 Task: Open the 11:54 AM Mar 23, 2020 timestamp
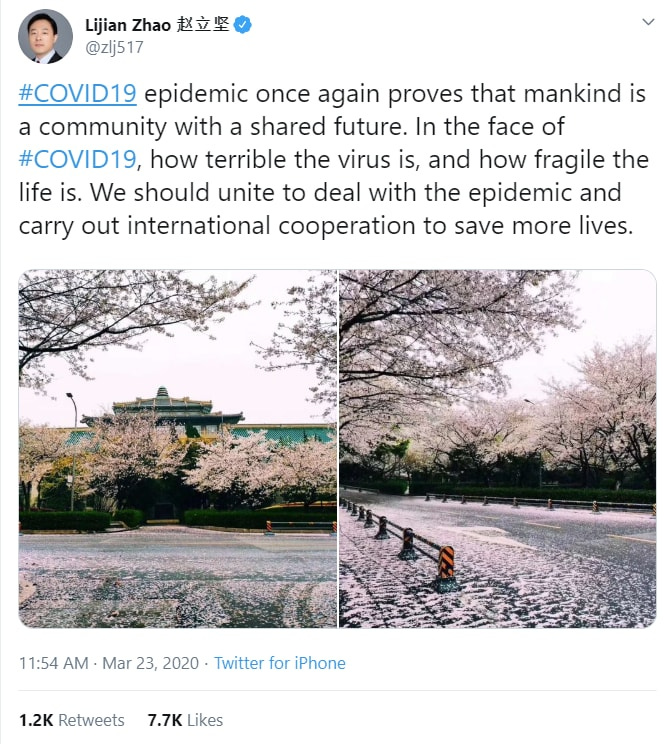[109, 663]
